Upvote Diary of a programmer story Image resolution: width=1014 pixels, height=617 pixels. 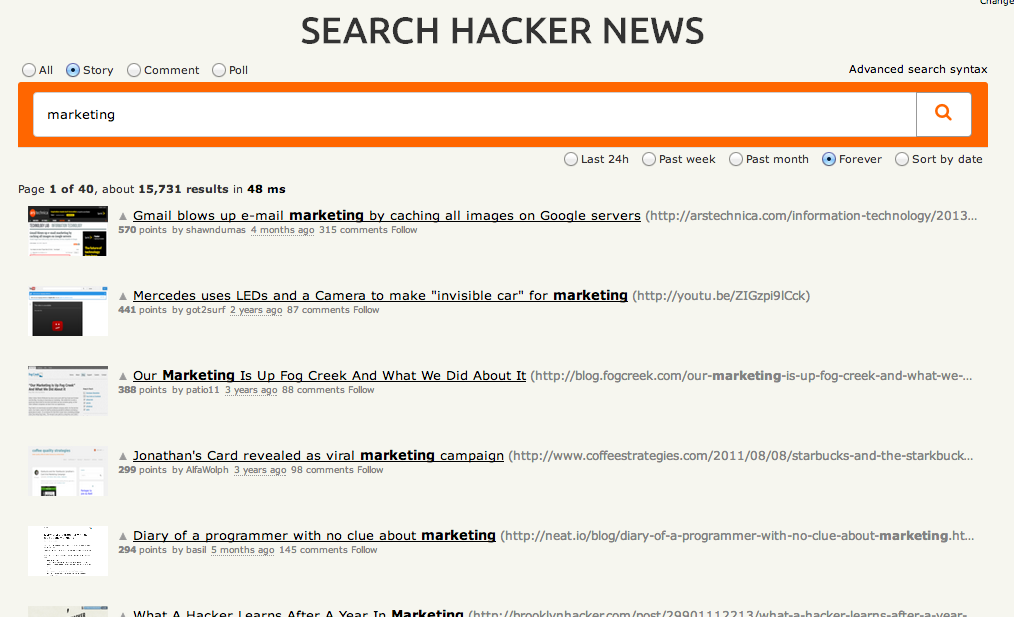[123, 536]
